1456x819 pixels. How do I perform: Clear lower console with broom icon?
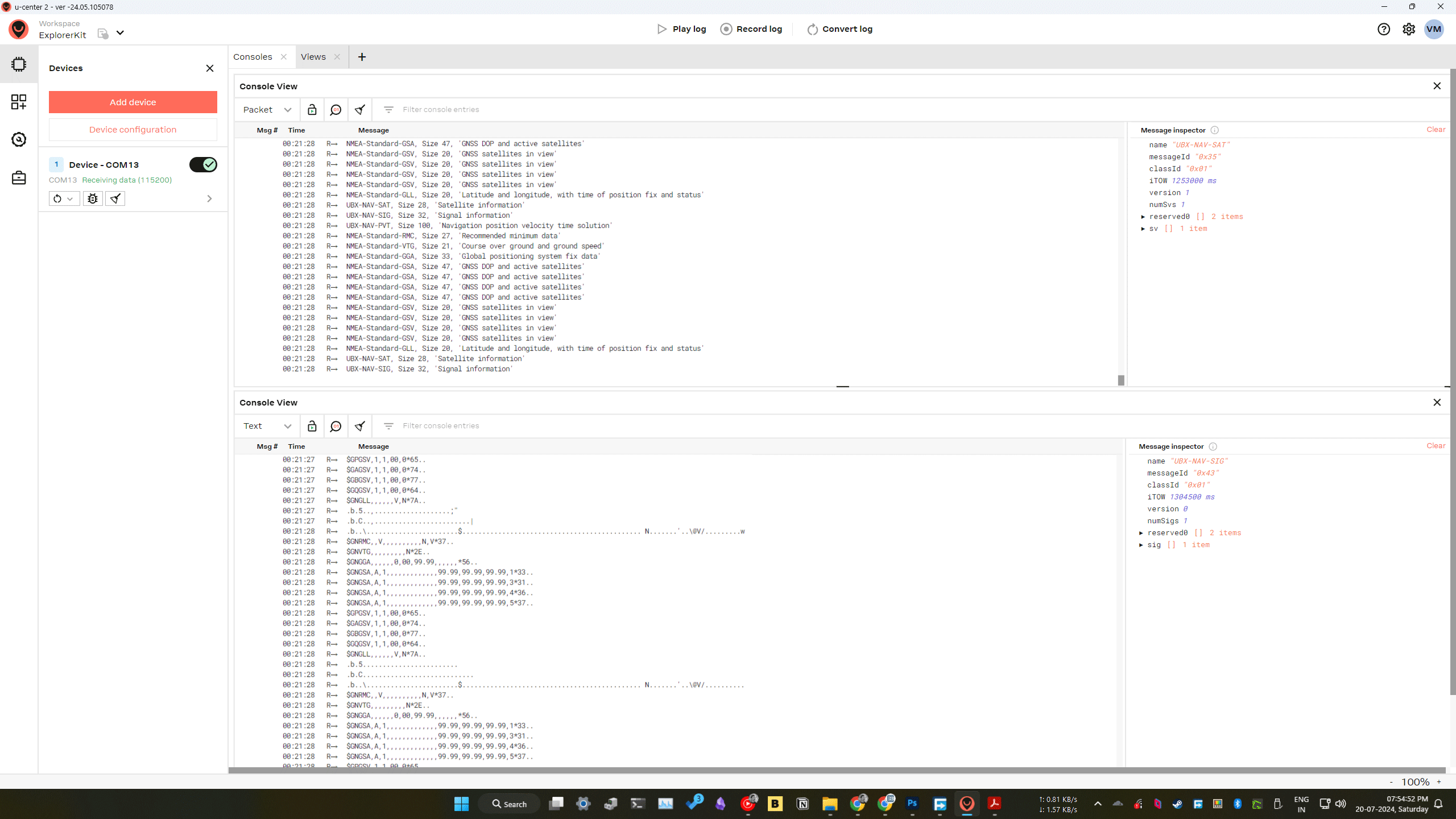[360, 426]
